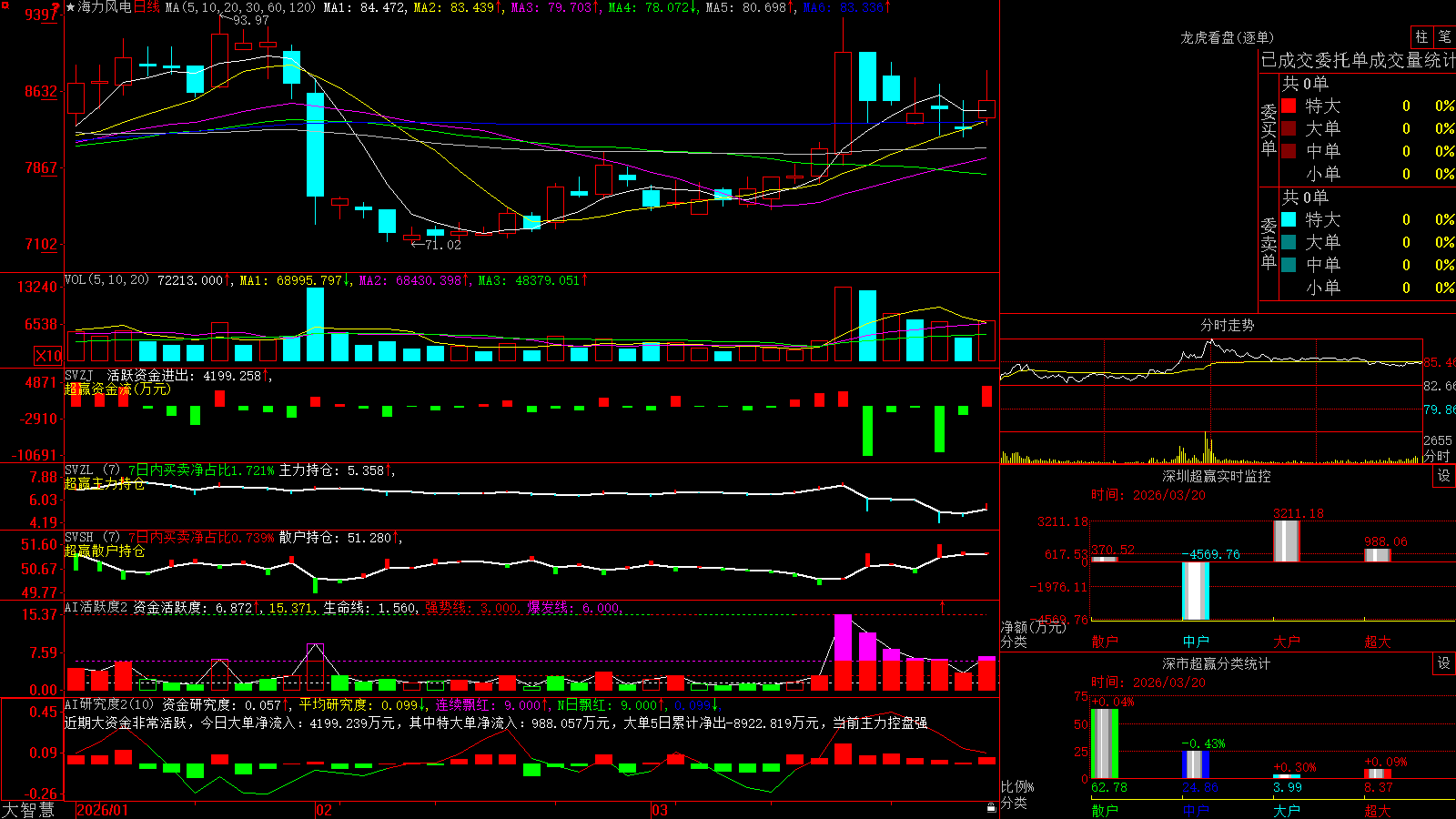Click the 大智慧 logo label
The width and height of the screenshot is (1456, 819).
tap(28, 810)
